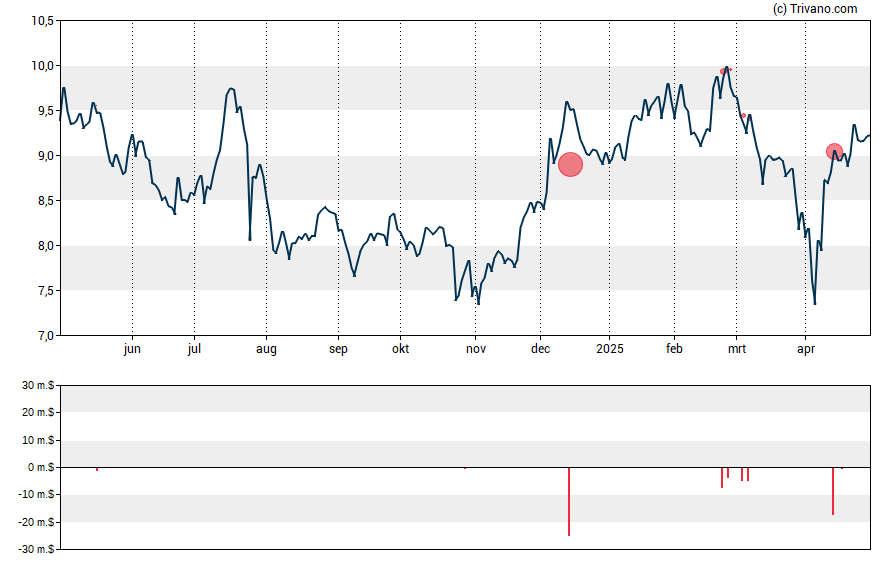Click the '20 m.$' volume axis label

tap(38, 412)
